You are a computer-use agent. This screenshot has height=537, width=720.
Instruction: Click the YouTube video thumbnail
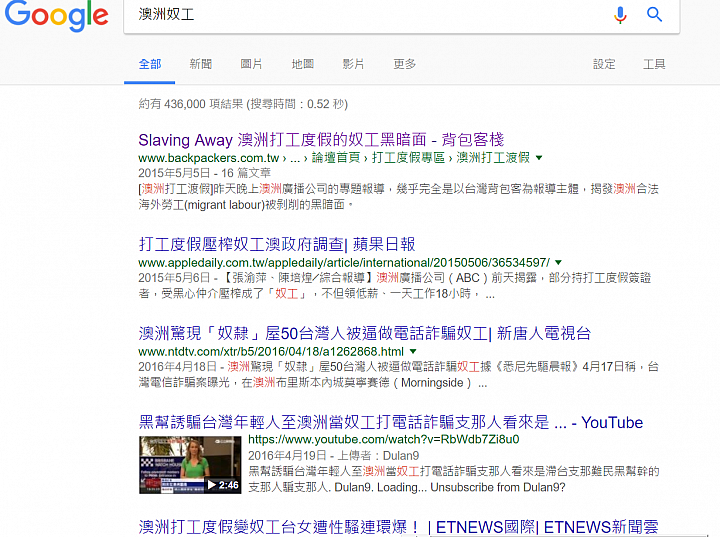(x=190, y=465)
